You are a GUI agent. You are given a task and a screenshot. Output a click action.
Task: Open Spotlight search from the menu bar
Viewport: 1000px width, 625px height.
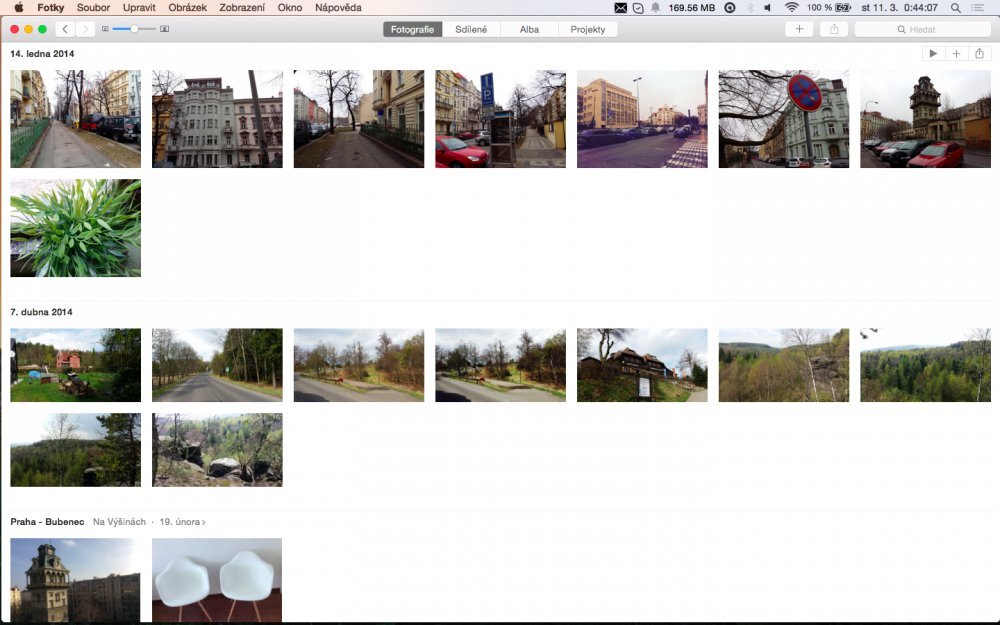pyautogui.click(x=956, y=7)
